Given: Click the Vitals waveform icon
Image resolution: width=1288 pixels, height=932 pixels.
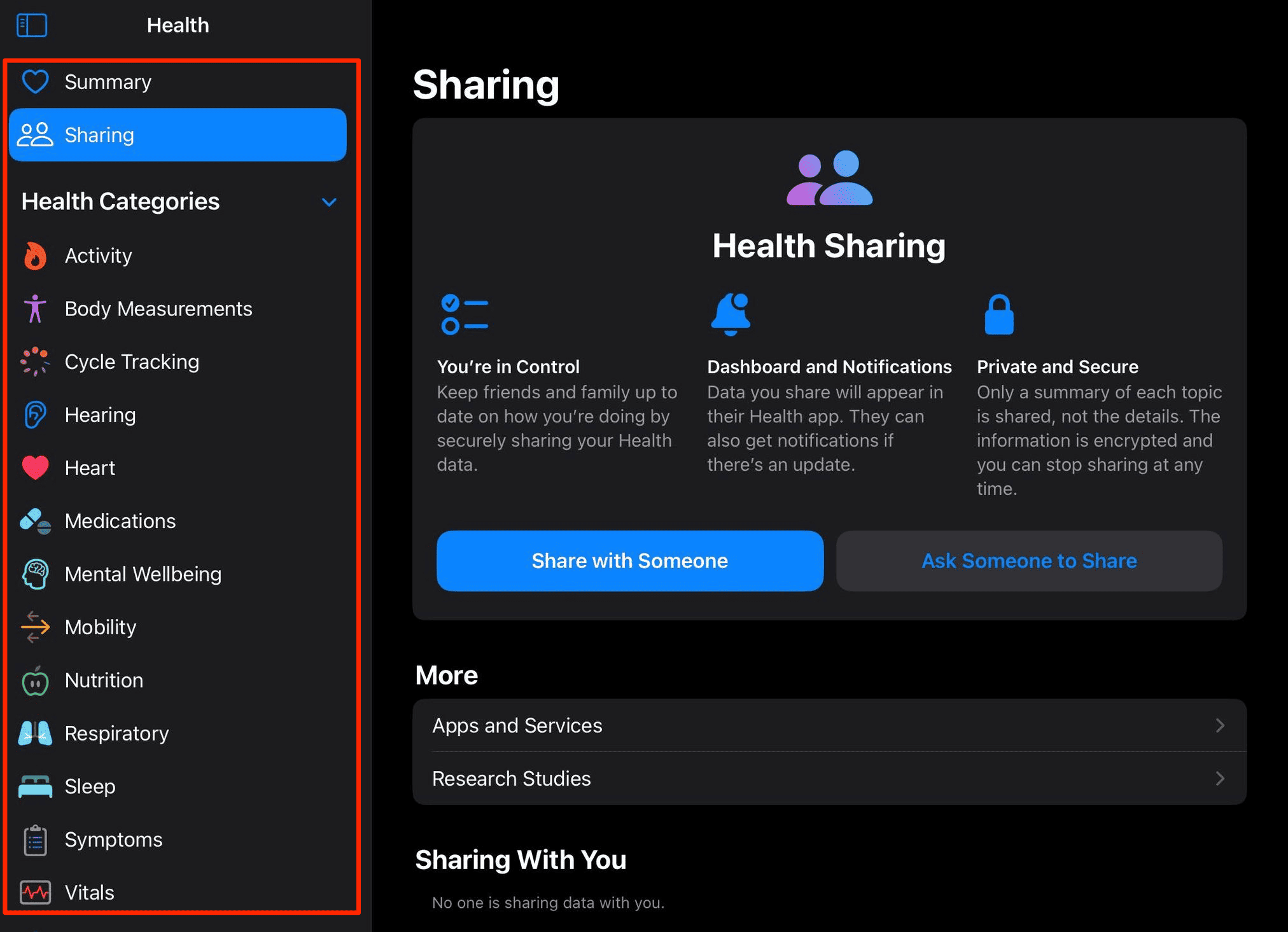Looking at the screenshot, I should click(x=35, y=893).
